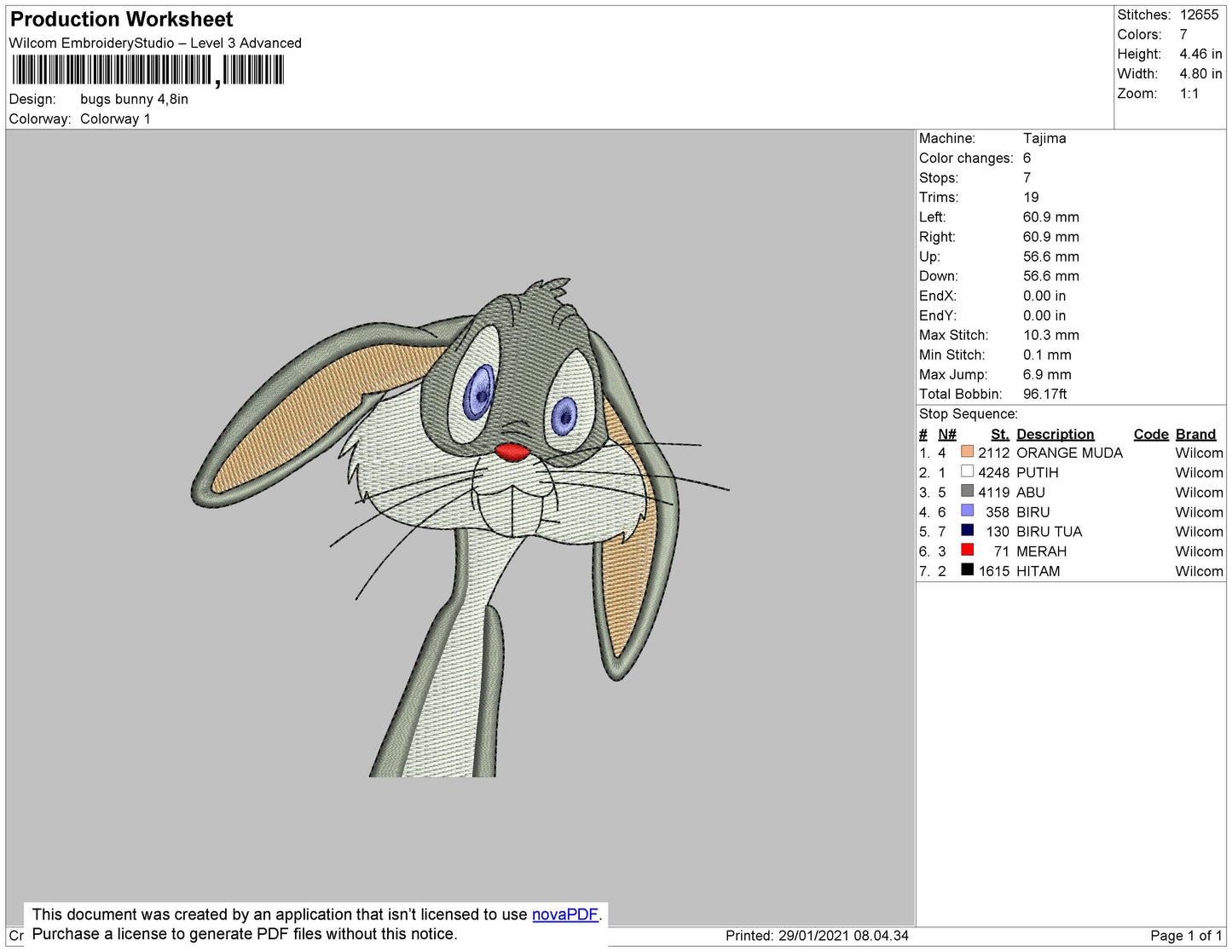Click the Trims value 19

[1031, 197]
